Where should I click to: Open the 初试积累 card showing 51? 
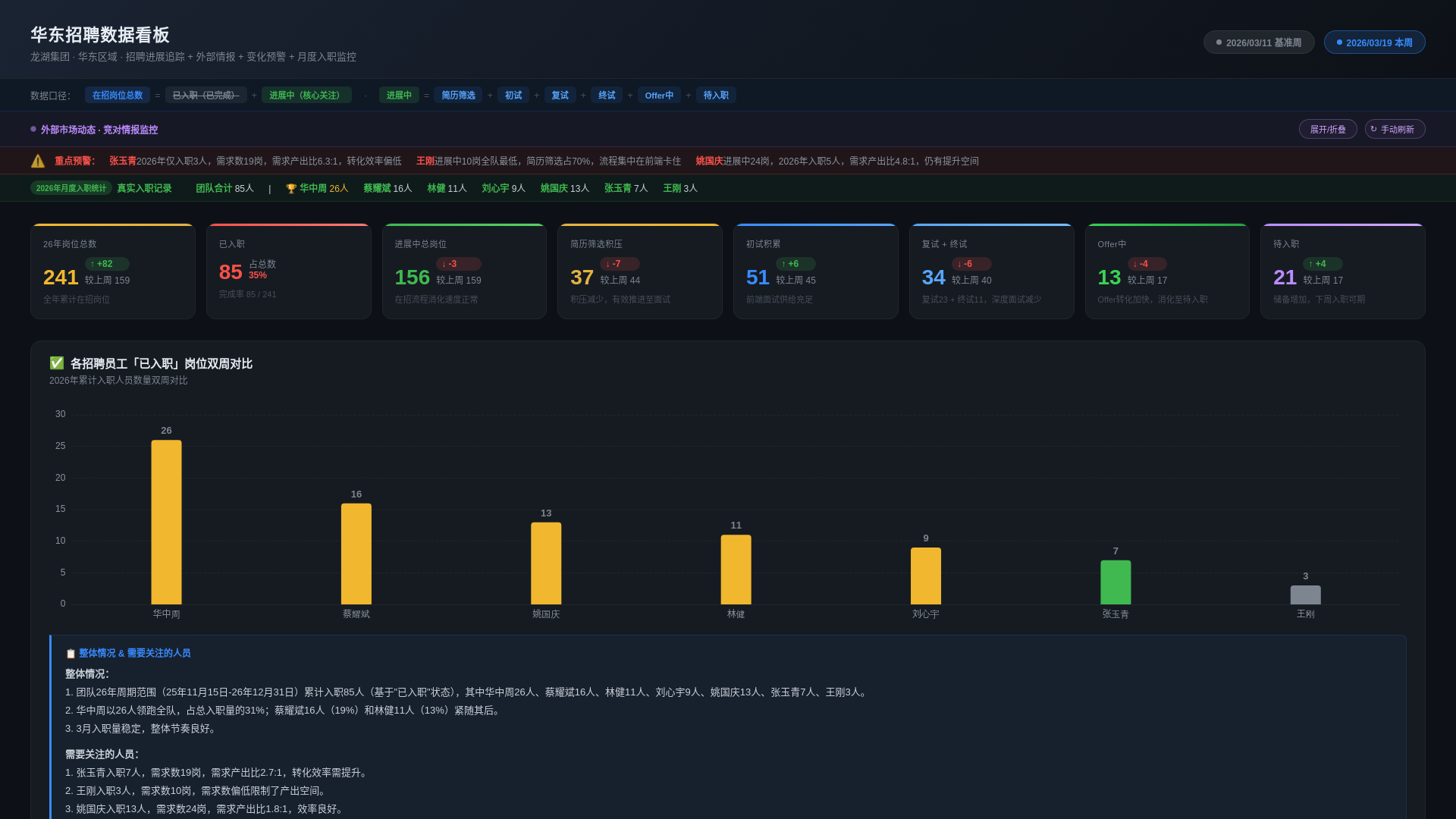(816, 271)
